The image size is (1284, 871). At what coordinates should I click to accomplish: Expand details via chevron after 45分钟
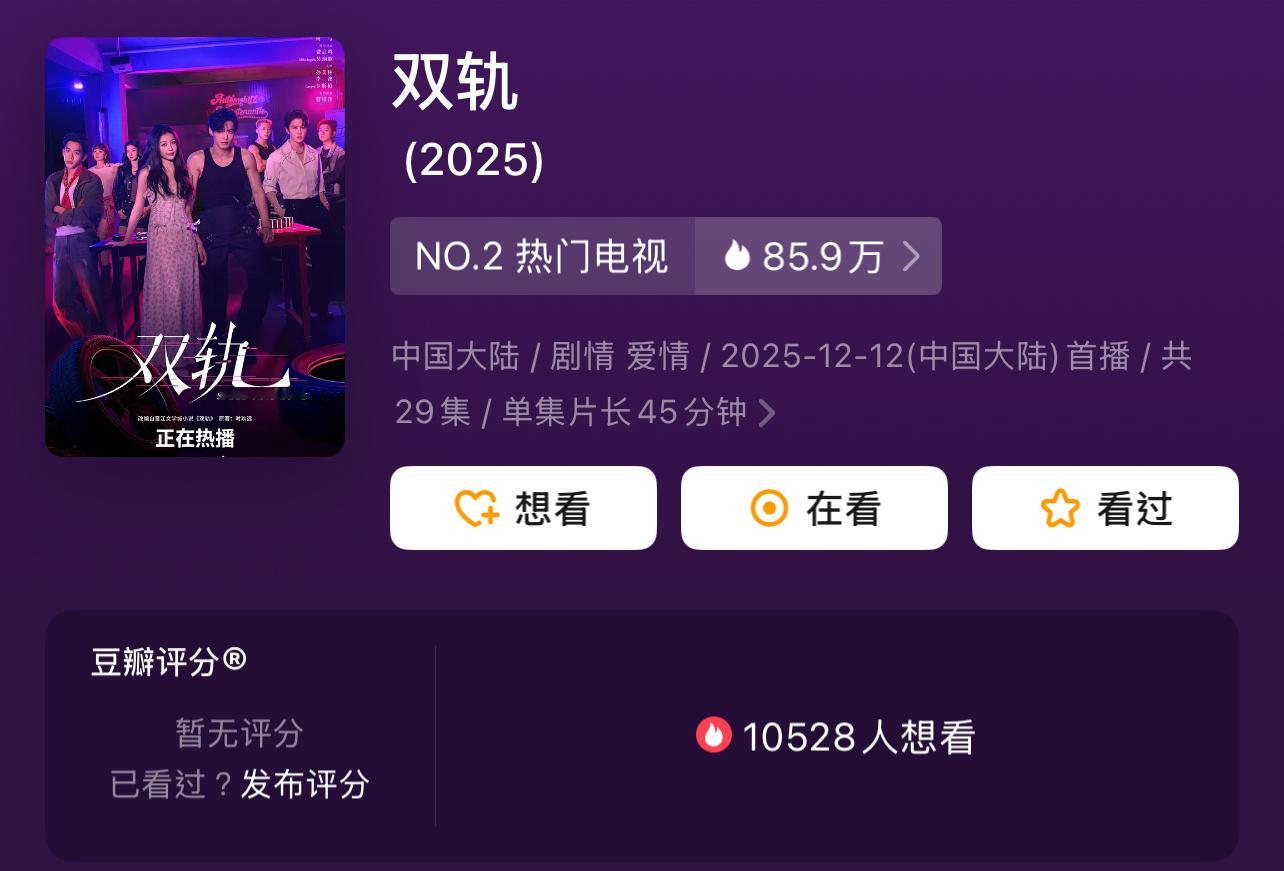pos(767,412)
